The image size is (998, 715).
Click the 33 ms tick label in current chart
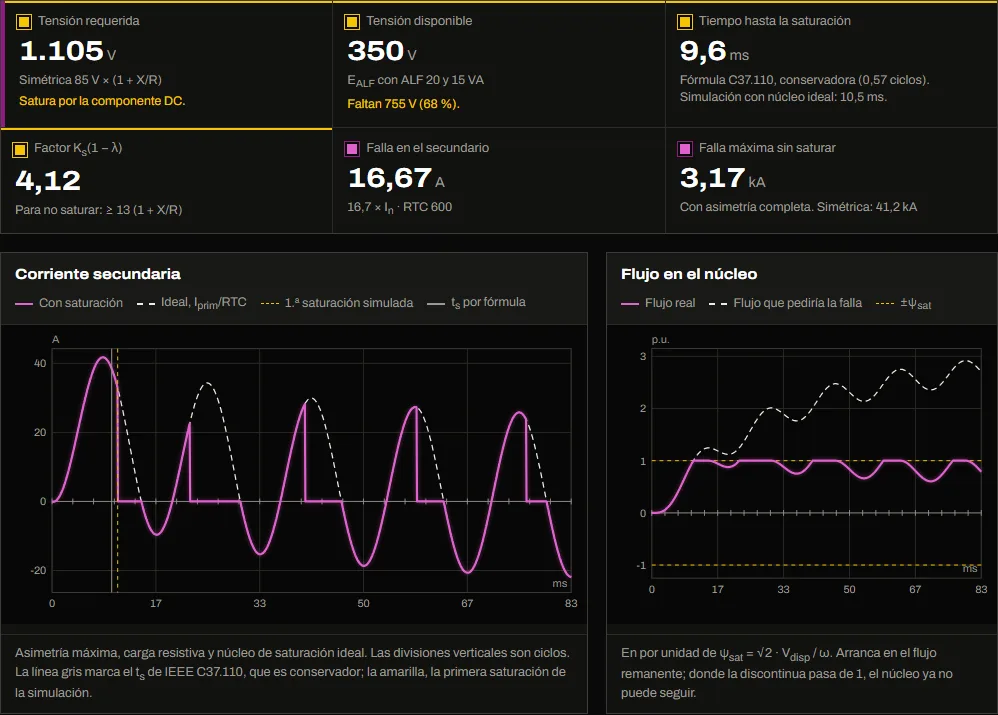point(260,603)
